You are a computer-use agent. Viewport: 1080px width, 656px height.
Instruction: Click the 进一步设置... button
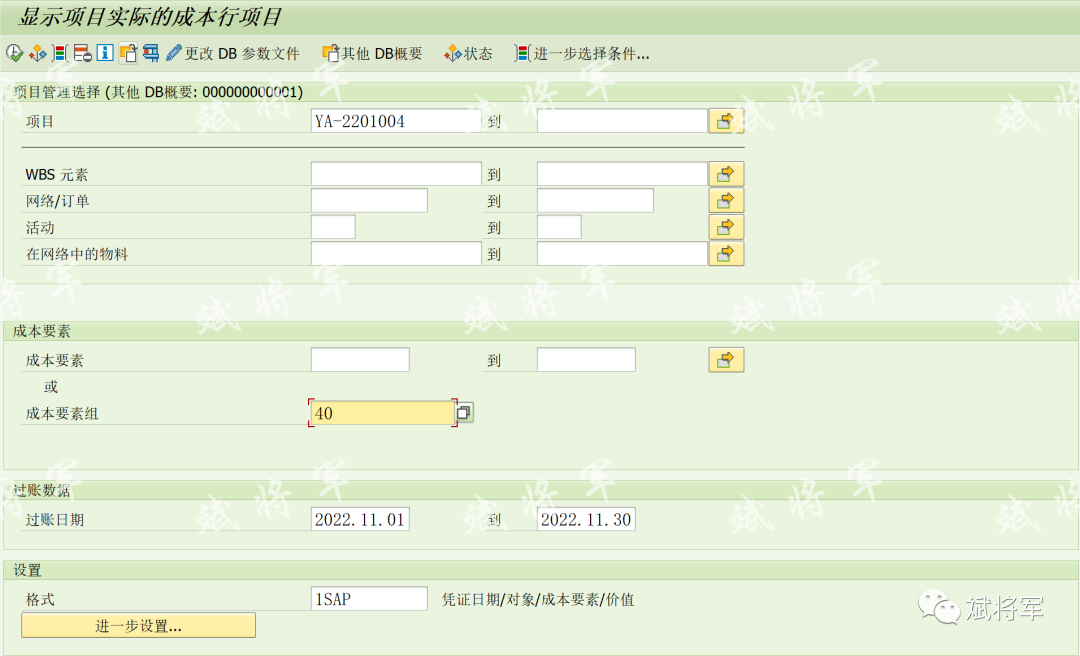click(138, 626)
